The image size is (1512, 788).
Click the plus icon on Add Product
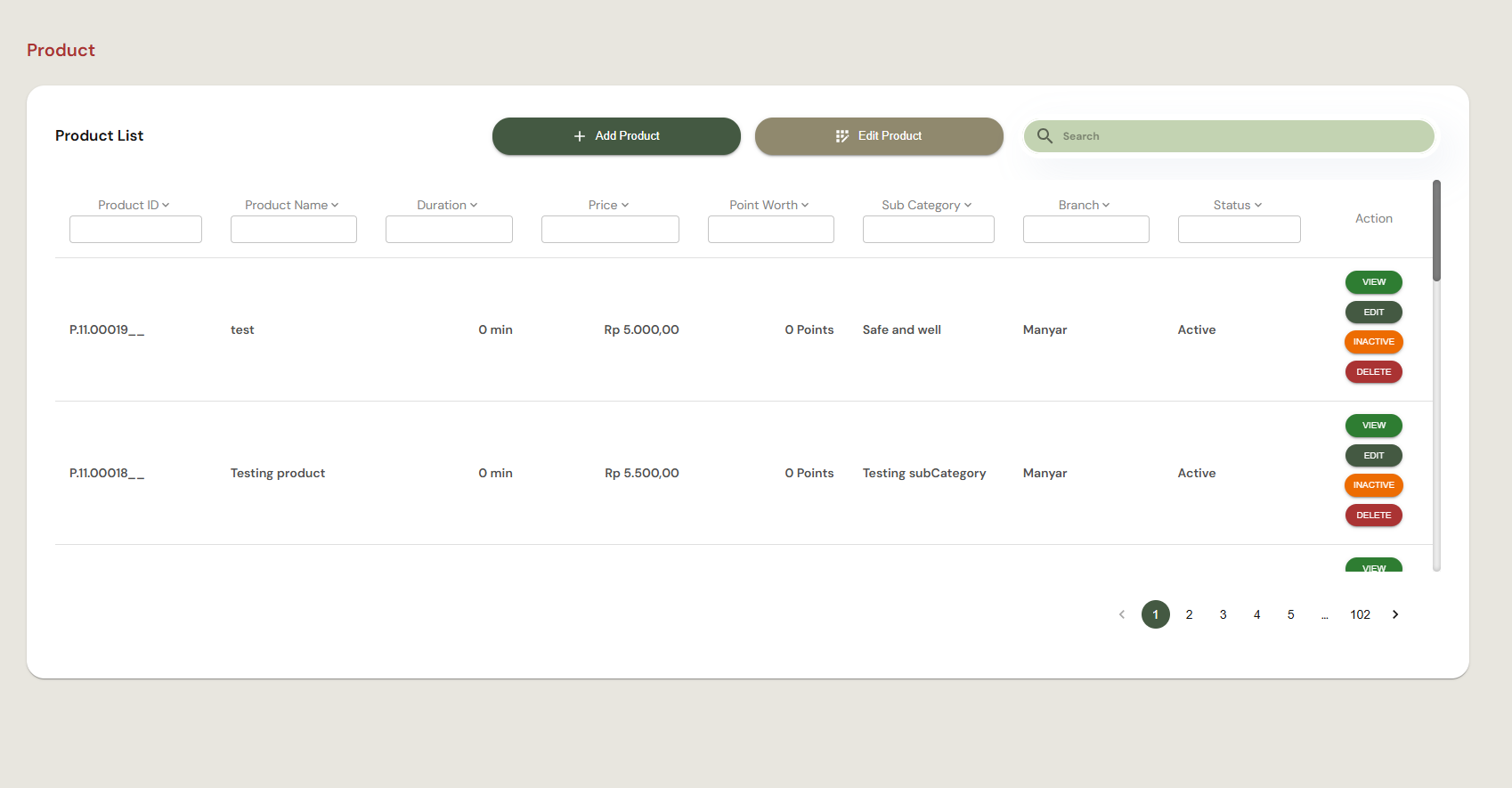[580, 136]
